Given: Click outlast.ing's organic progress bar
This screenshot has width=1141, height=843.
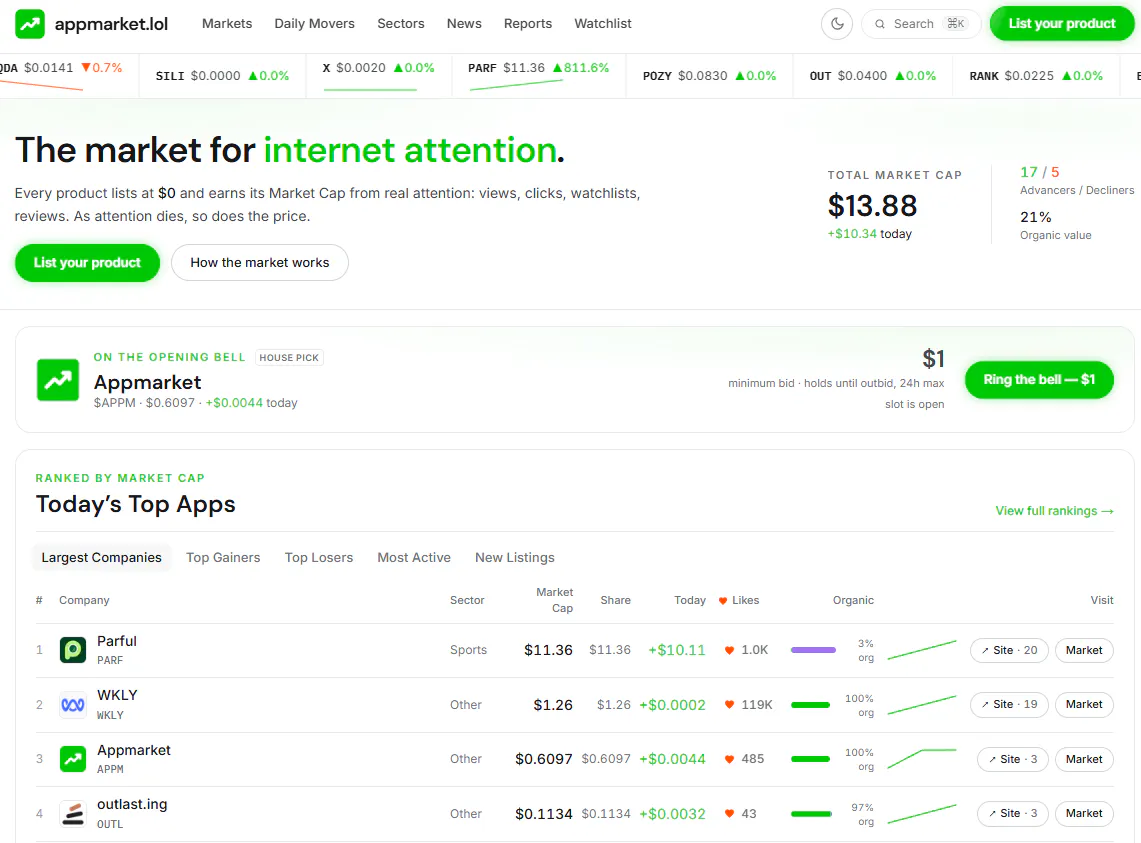Looking at the screenshot, I should click(811, 814).
